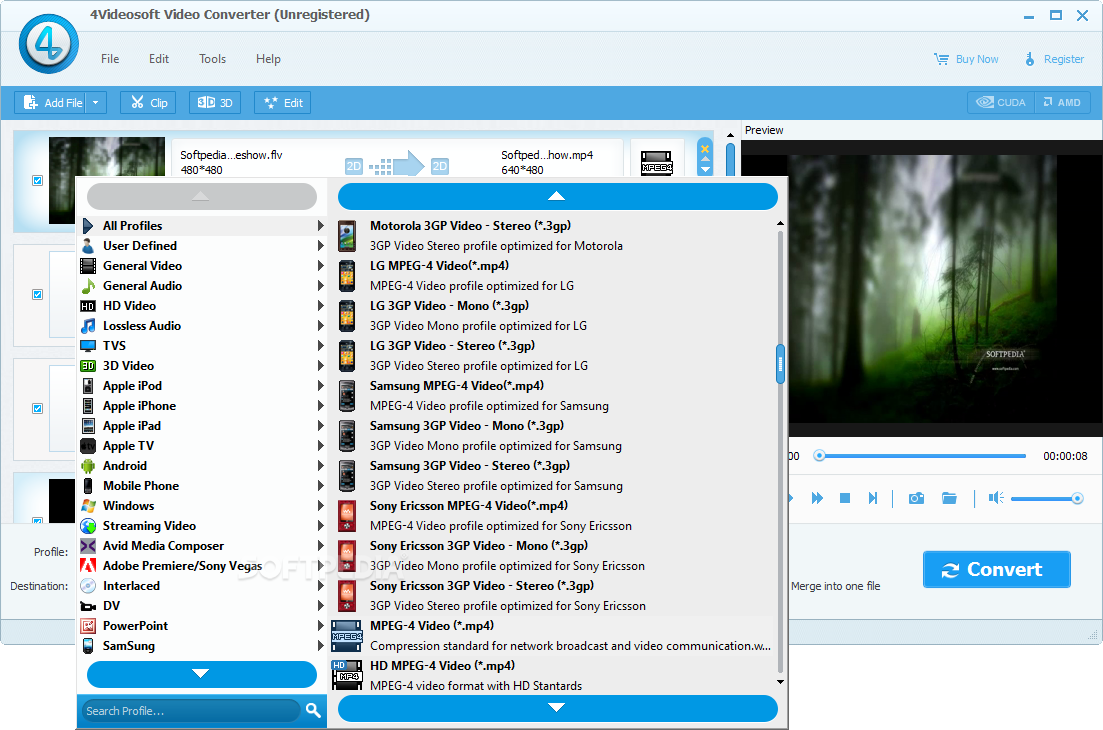Viewport: 1103px width, 730px height.
Task: Mute the preview volume speaker
Action: coord(995,498)
